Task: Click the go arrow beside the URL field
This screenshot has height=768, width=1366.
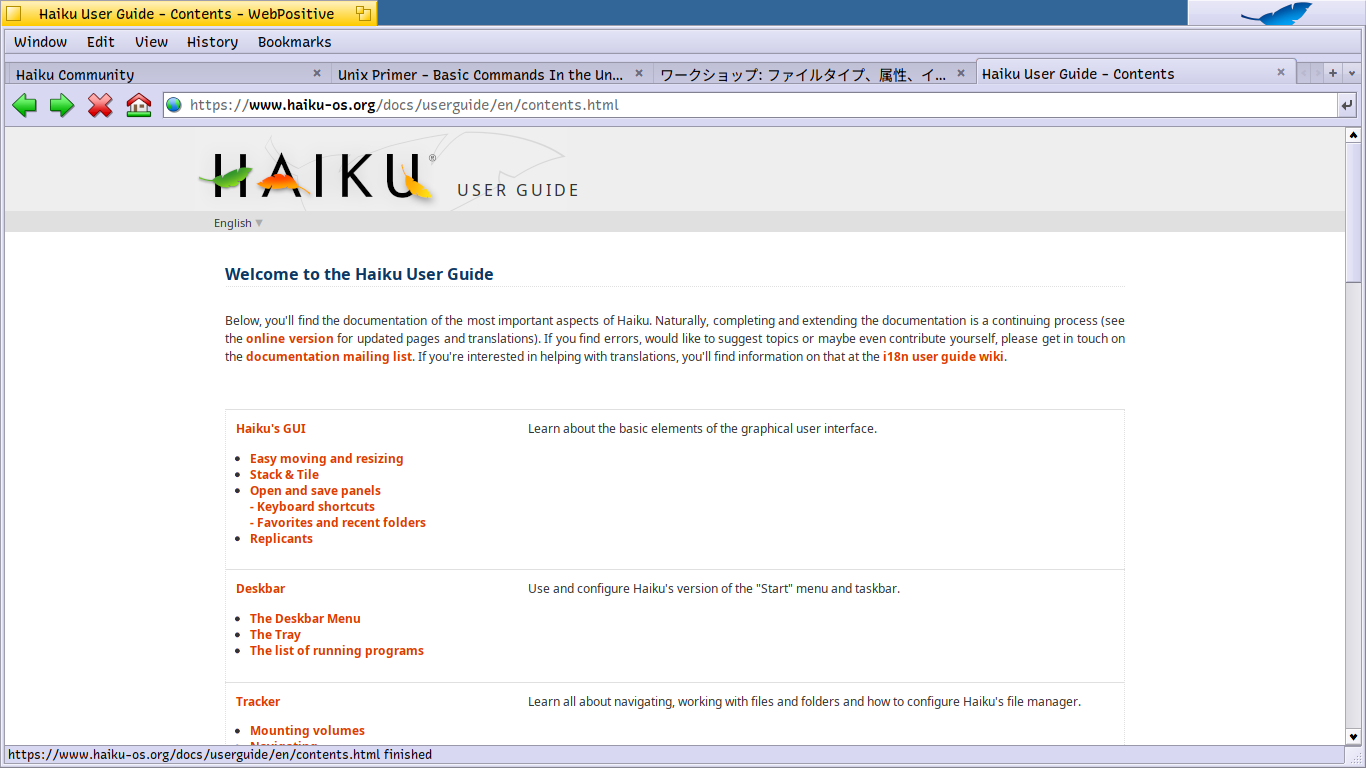Action: 1346,105
